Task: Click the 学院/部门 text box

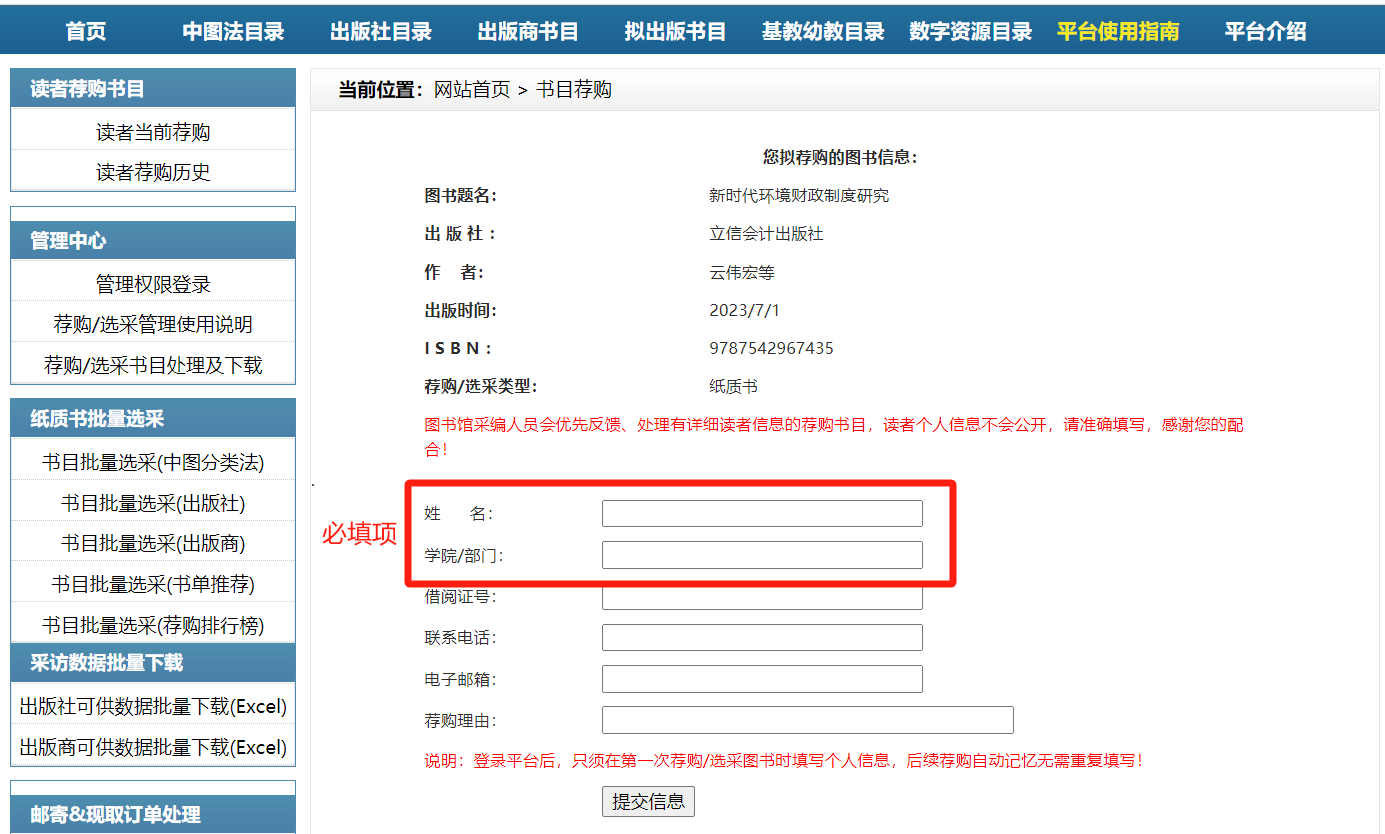Action: 761,555
